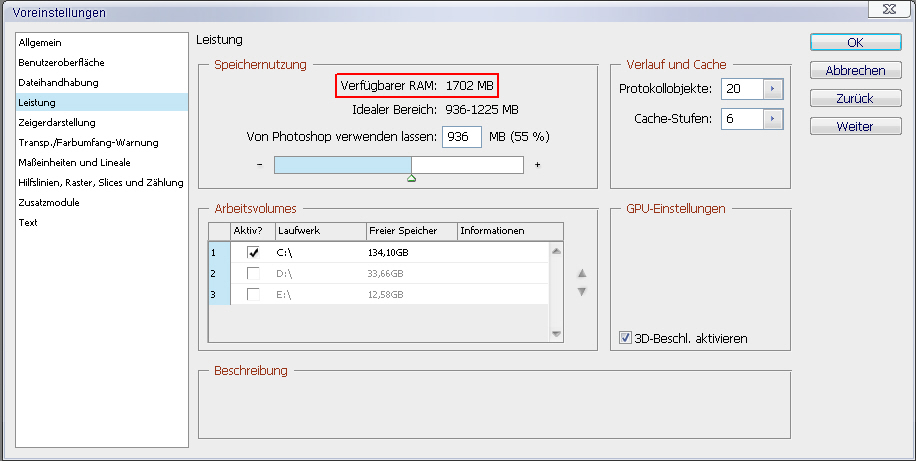This screenshot has width=916, height=461.
Task: Expand the Cache-Stufen dropdown arrow
Action: coord(771,119)
